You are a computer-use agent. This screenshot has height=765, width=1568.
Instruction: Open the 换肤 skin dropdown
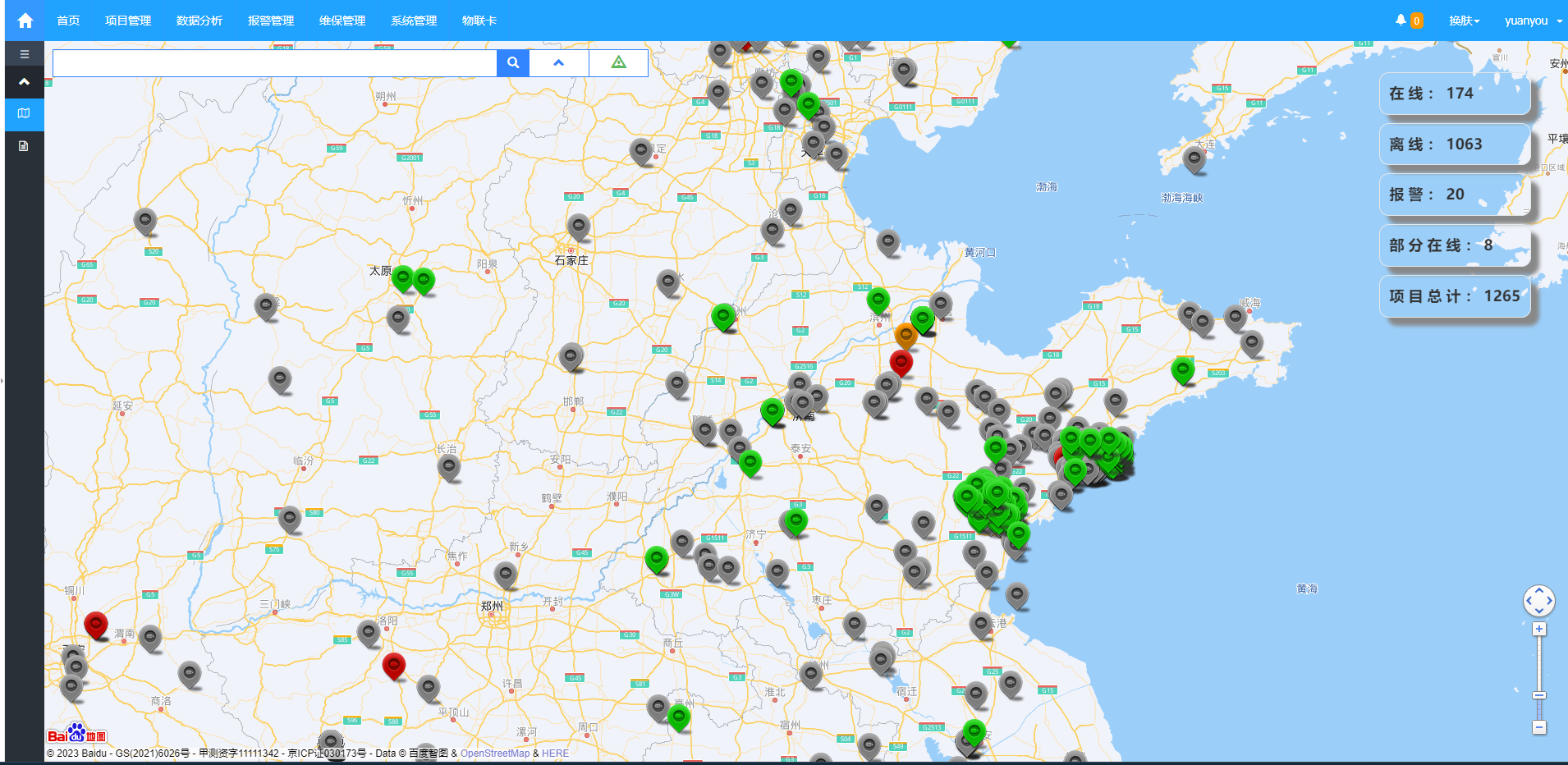pyautogui.click(x=1464, y=21)
